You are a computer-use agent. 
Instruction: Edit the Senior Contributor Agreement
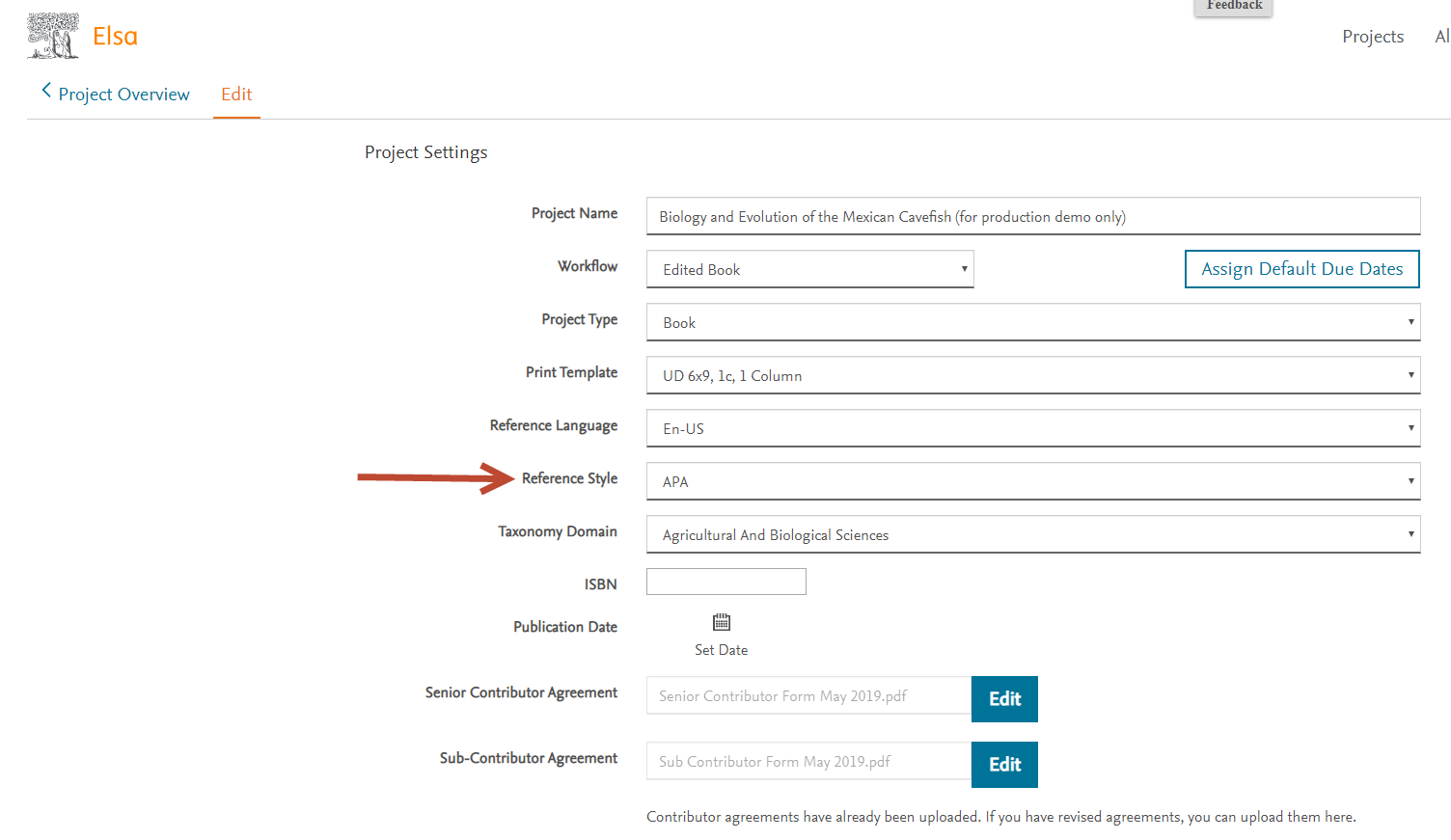(x=1004, y=698)
